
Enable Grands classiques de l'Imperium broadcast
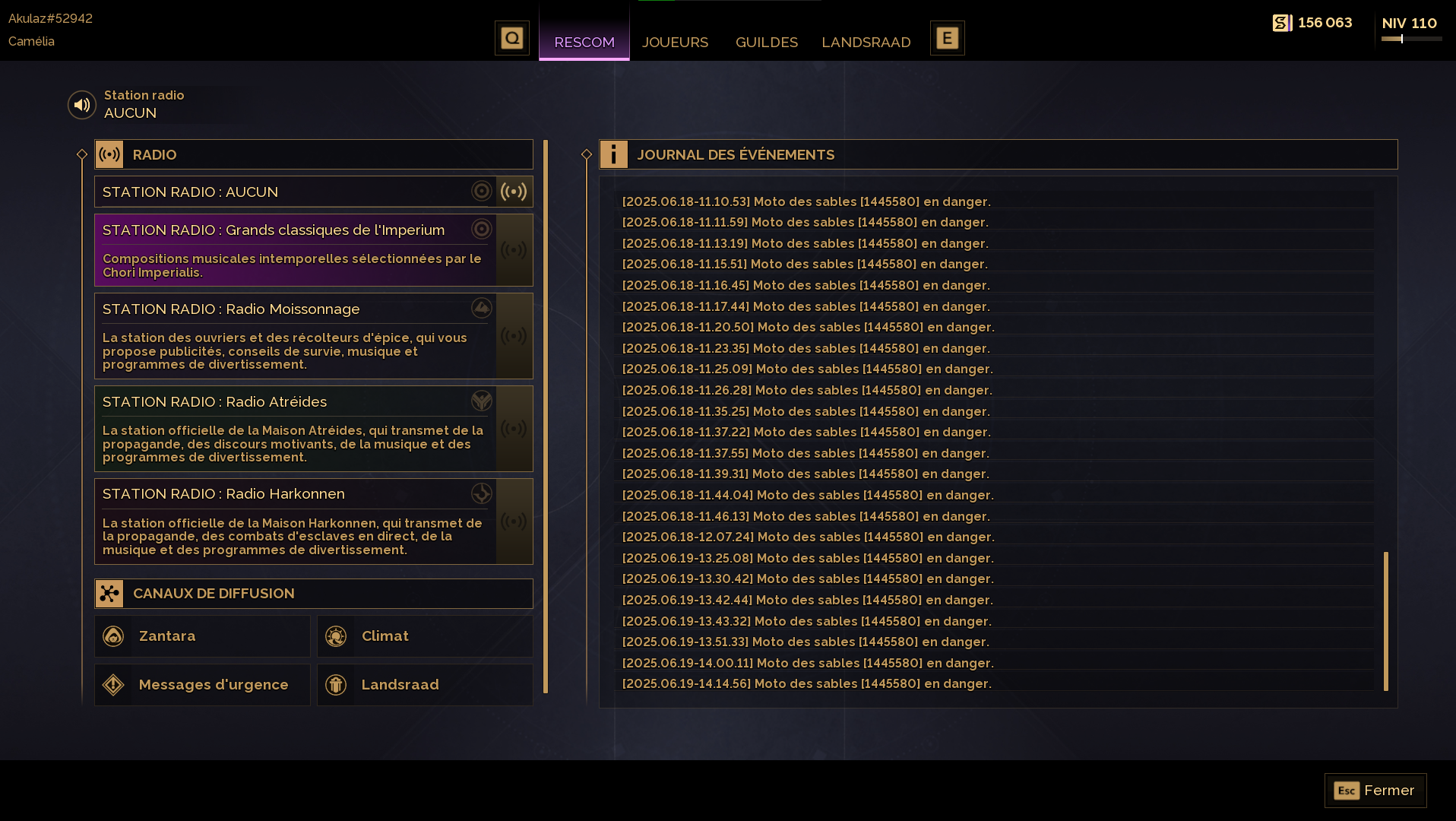point(514,250)
